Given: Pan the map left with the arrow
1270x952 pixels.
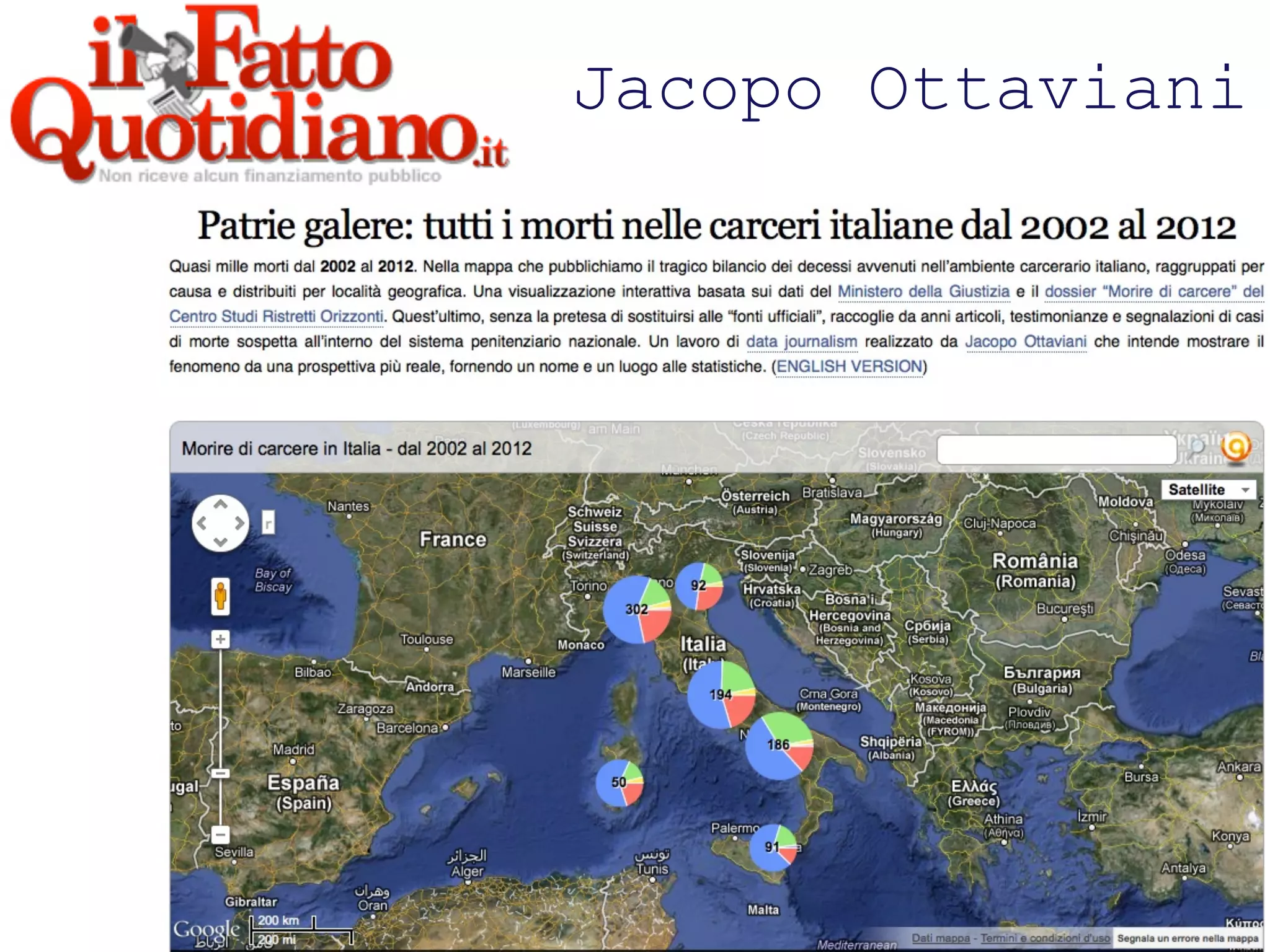Looking at the screenshot, I should point(202,524).
